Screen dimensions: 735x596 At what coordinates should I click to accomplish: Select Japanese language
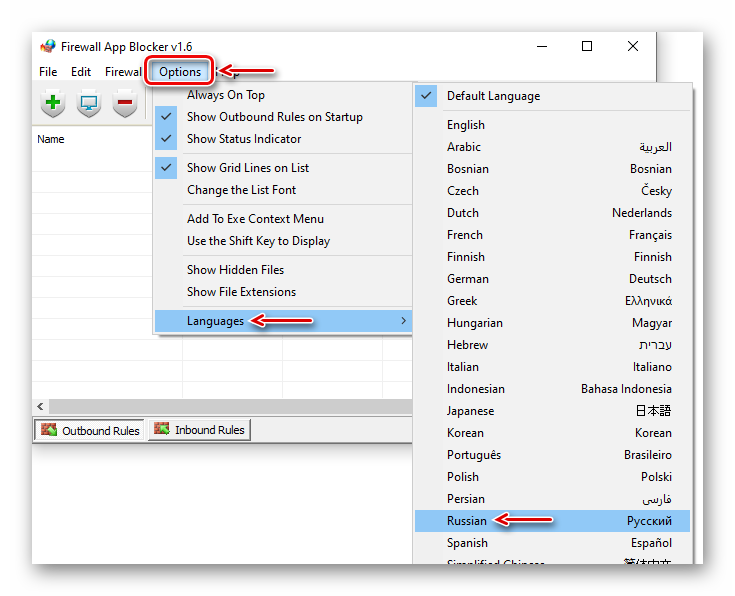[x=552, y=411]
